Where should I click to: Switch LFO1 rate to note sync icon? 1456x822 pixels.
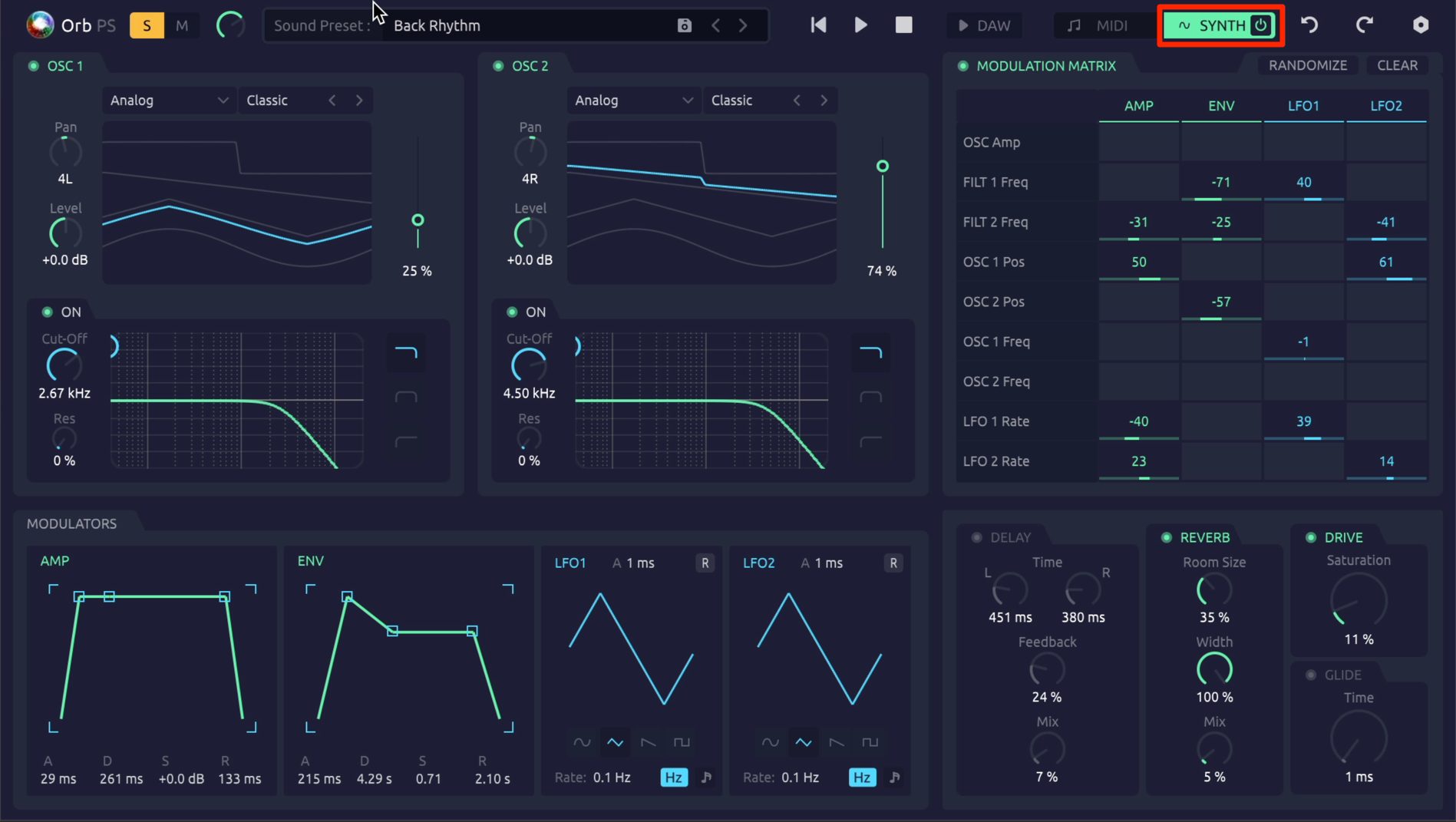[x=706, y=777]
